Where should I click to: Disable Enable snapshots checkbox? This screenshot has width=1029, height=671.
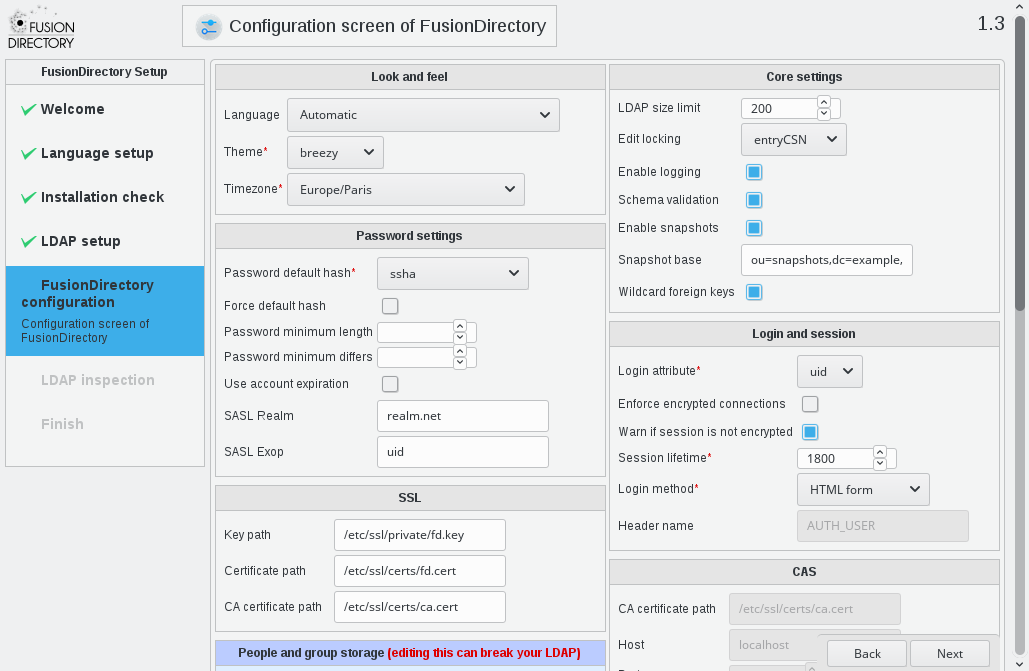pos(754,228)
